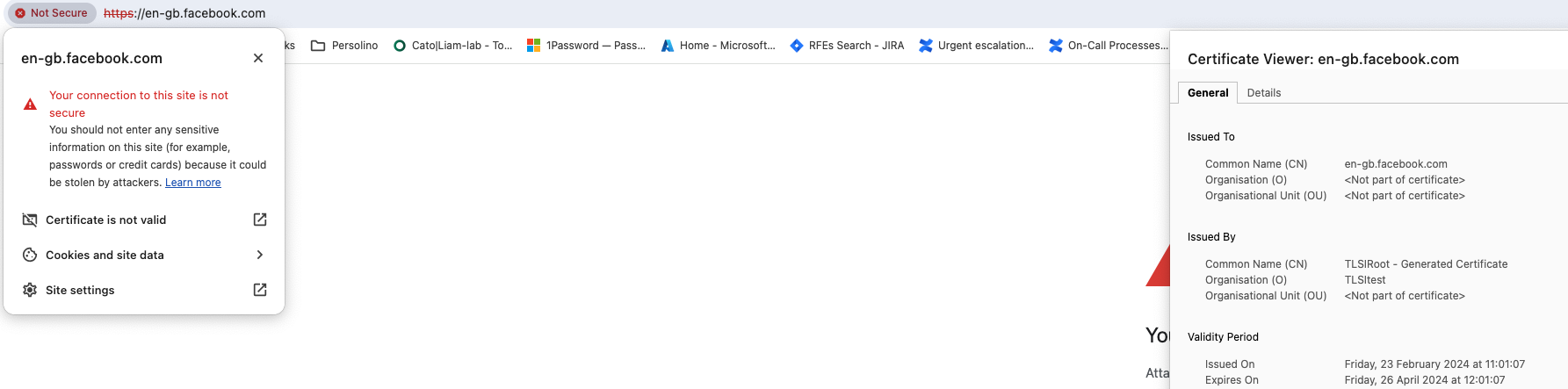Click the Persolino folder icon
The image size is (1568, 389).
(318, 46)
